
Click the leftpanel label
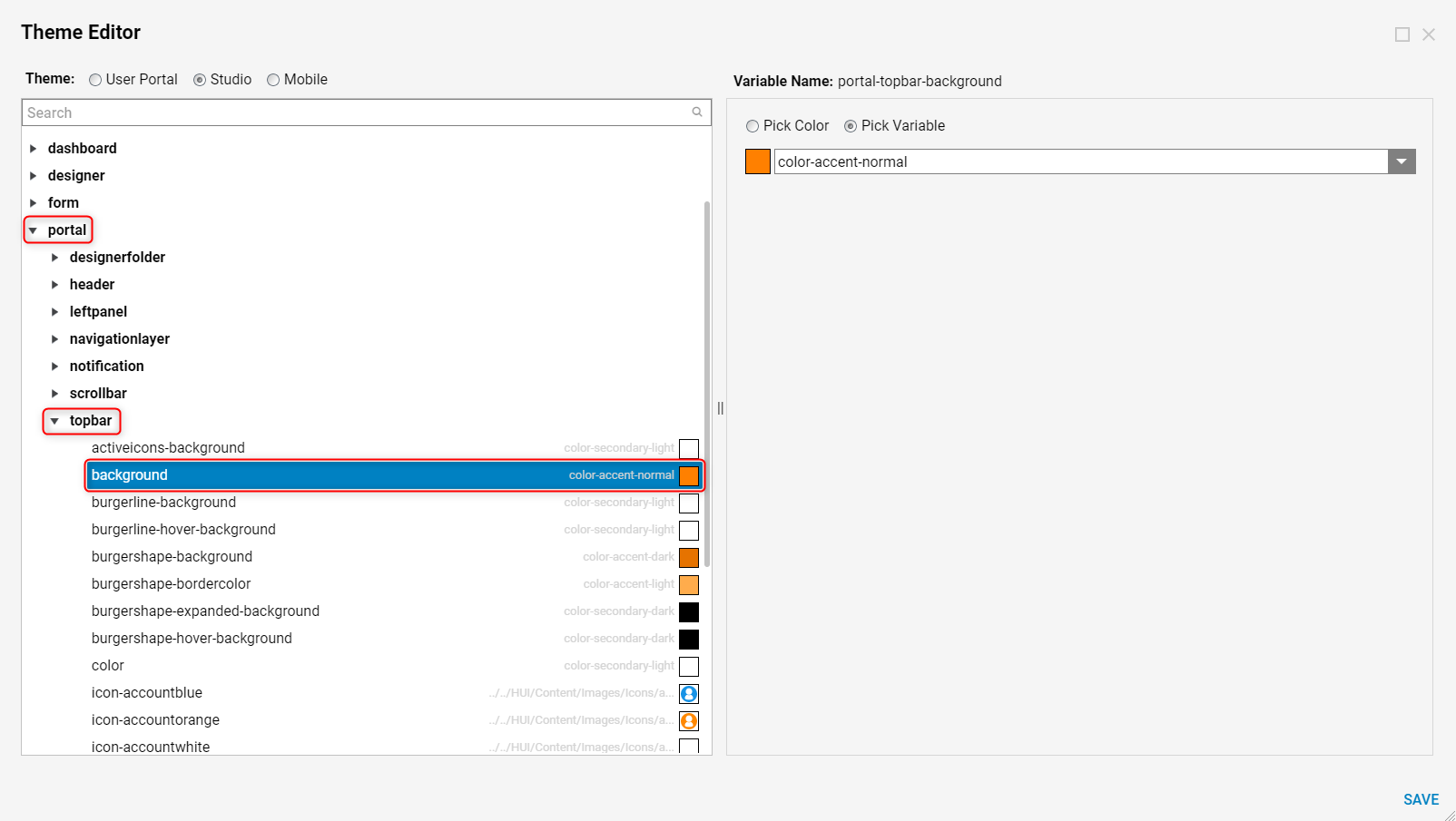click(98, 312)
